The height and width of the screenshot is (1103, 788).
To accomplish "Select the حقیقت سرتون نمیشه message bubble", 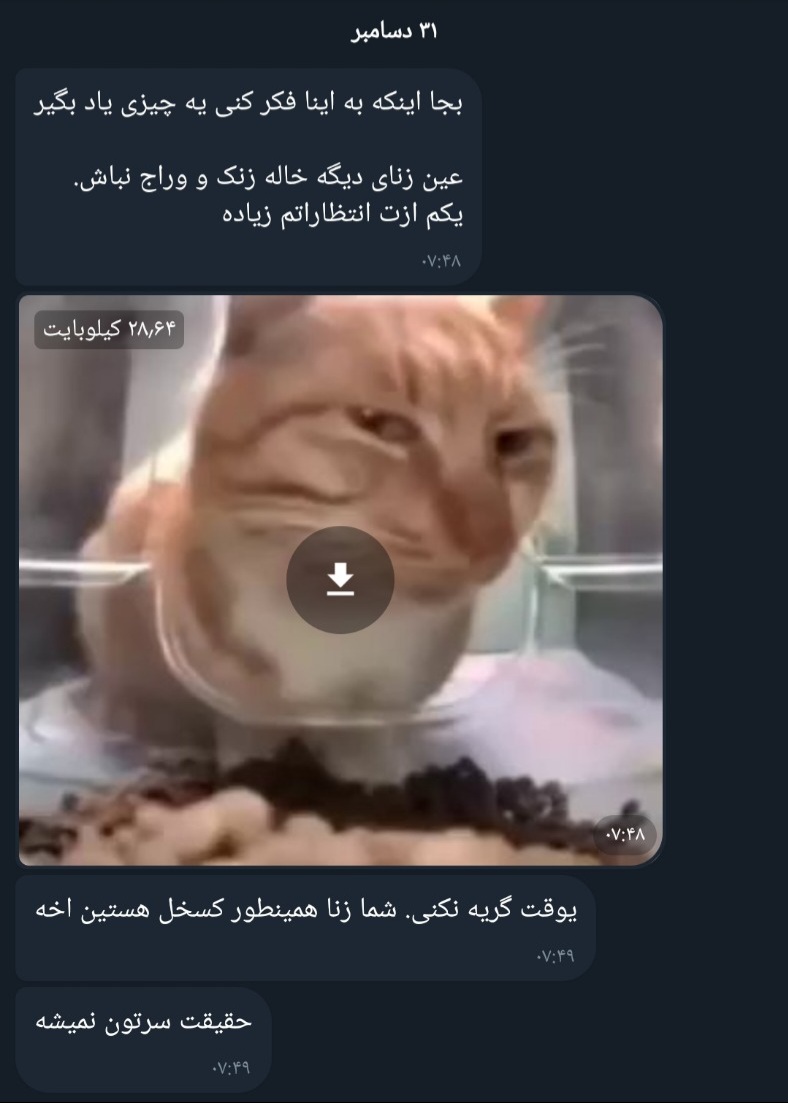I will click(x=143, y=1040).
